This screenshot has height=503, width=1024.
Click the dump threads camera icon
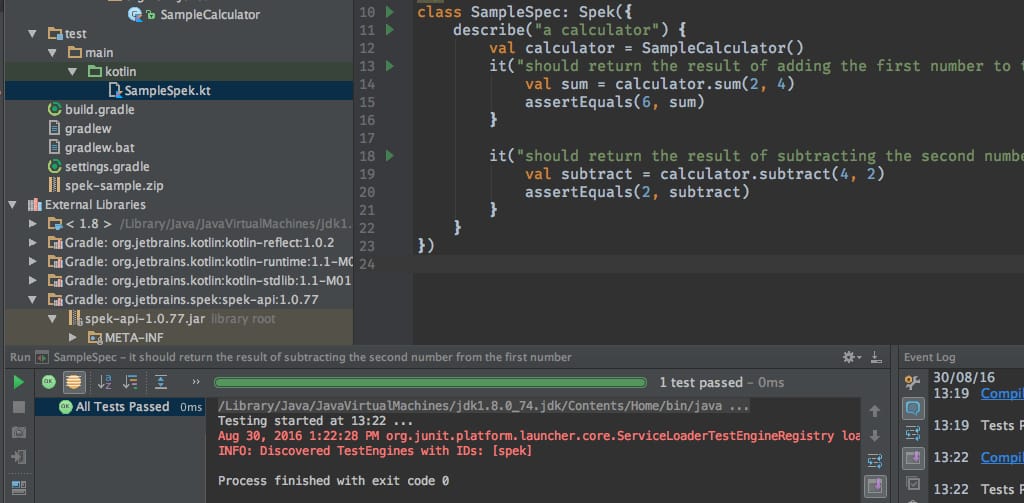pos(18,432)
